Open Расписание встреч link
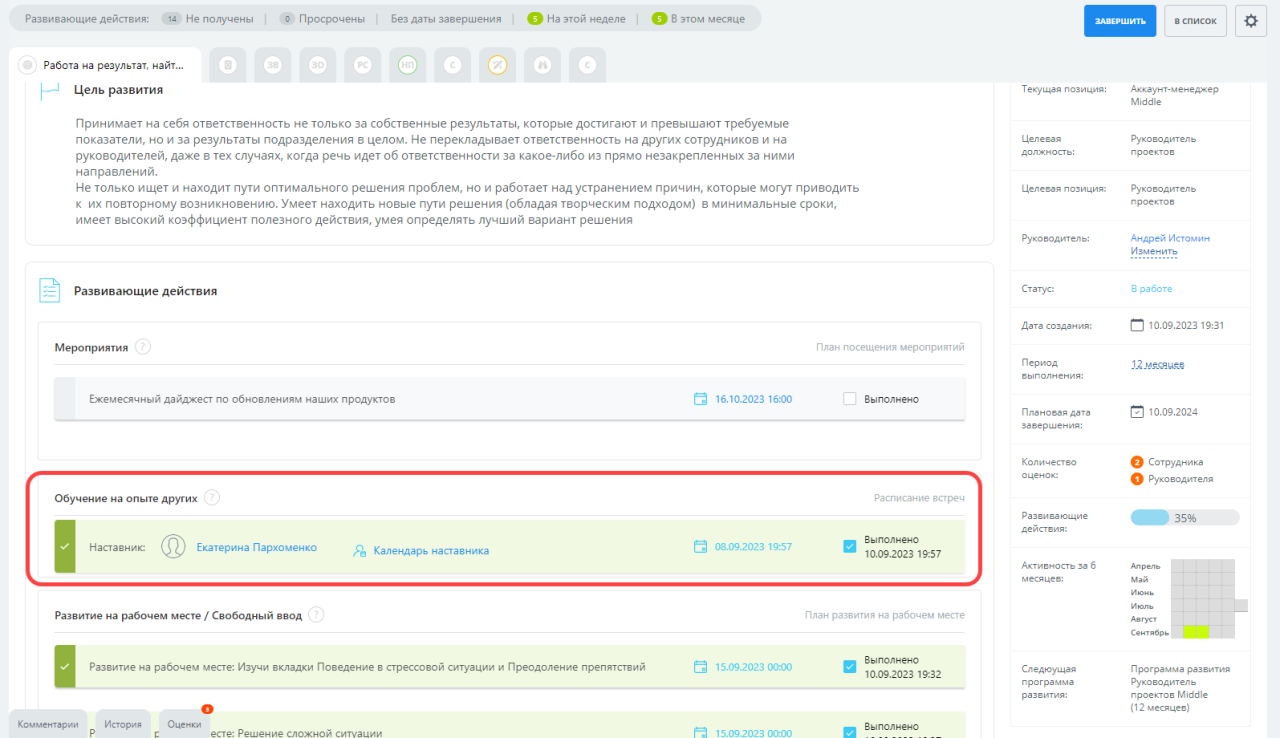Screen dimensions: 1280x738 coord(919,497)
